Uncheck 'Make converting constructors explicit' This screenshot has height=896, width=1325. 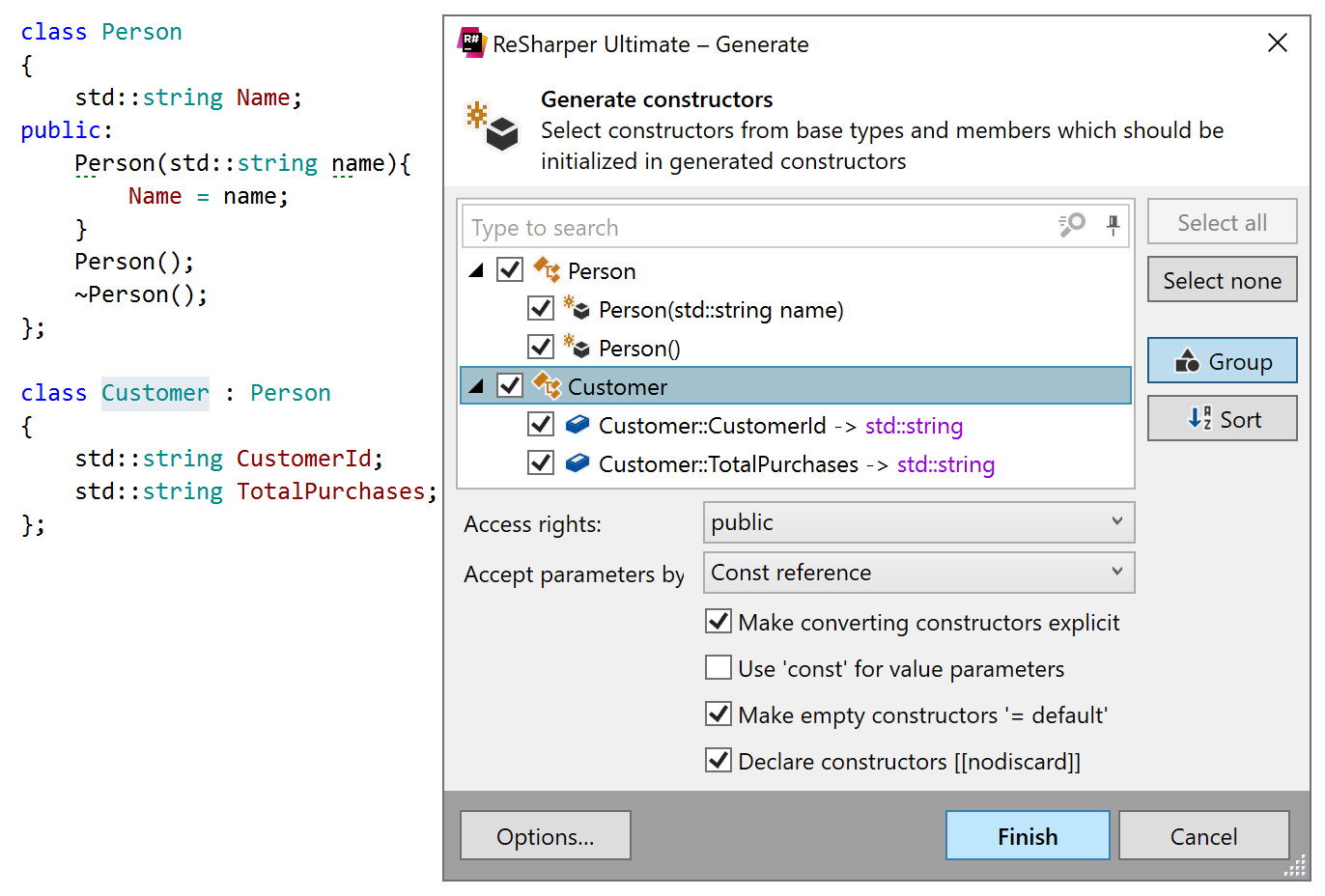pyautogui.click(x=719, y=621)
